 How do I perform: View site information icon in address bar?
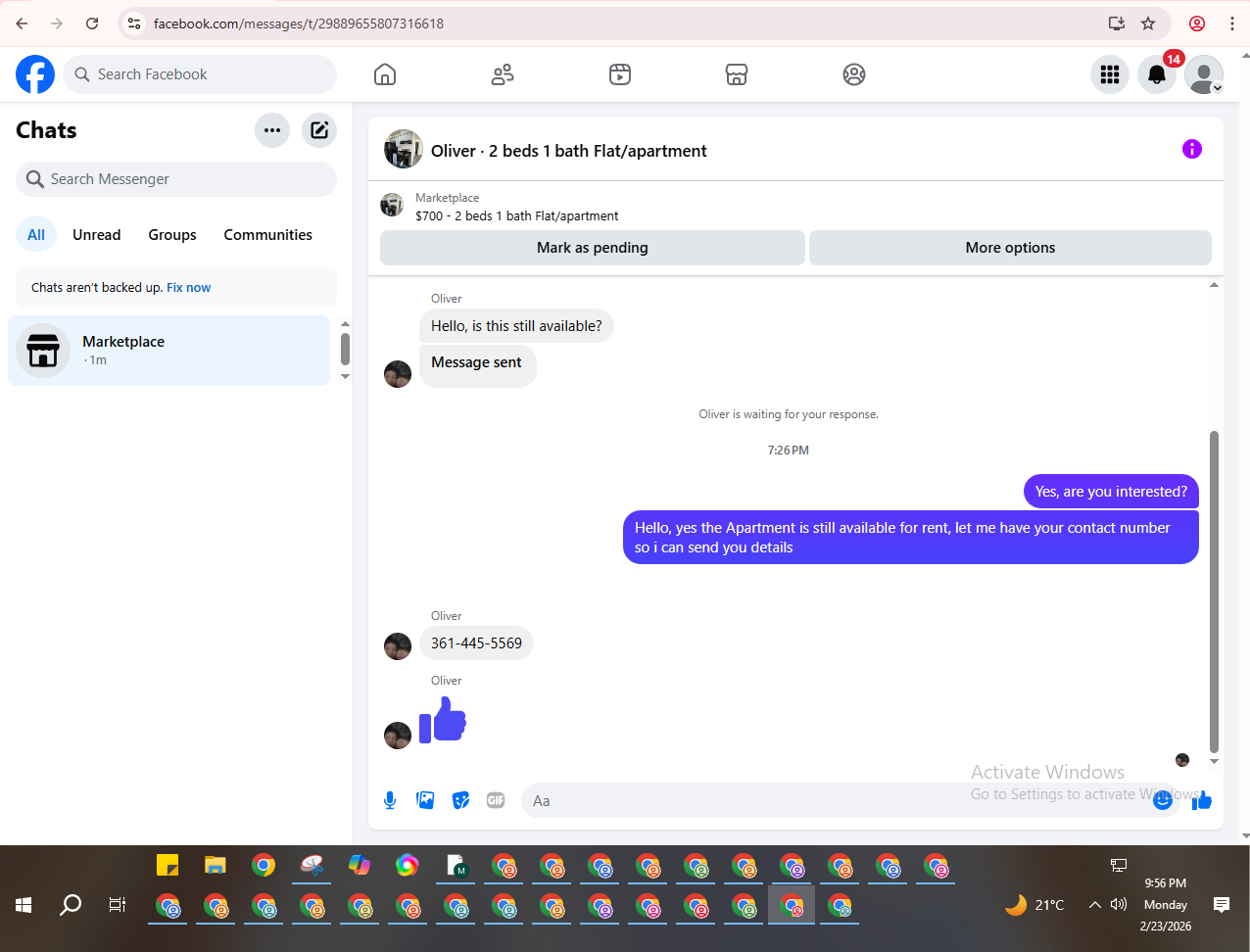135,24
